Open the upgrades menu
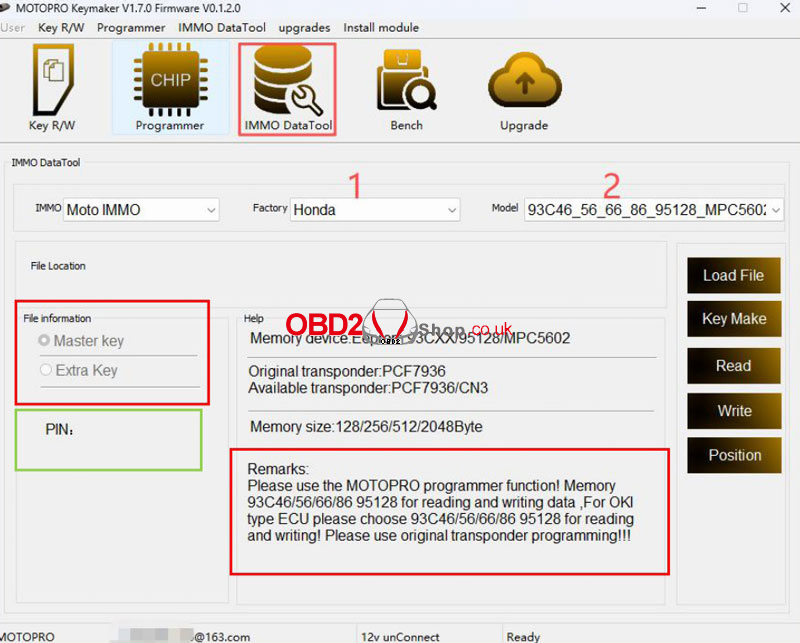Screen dimensions: 800x643 click(305, 28)
